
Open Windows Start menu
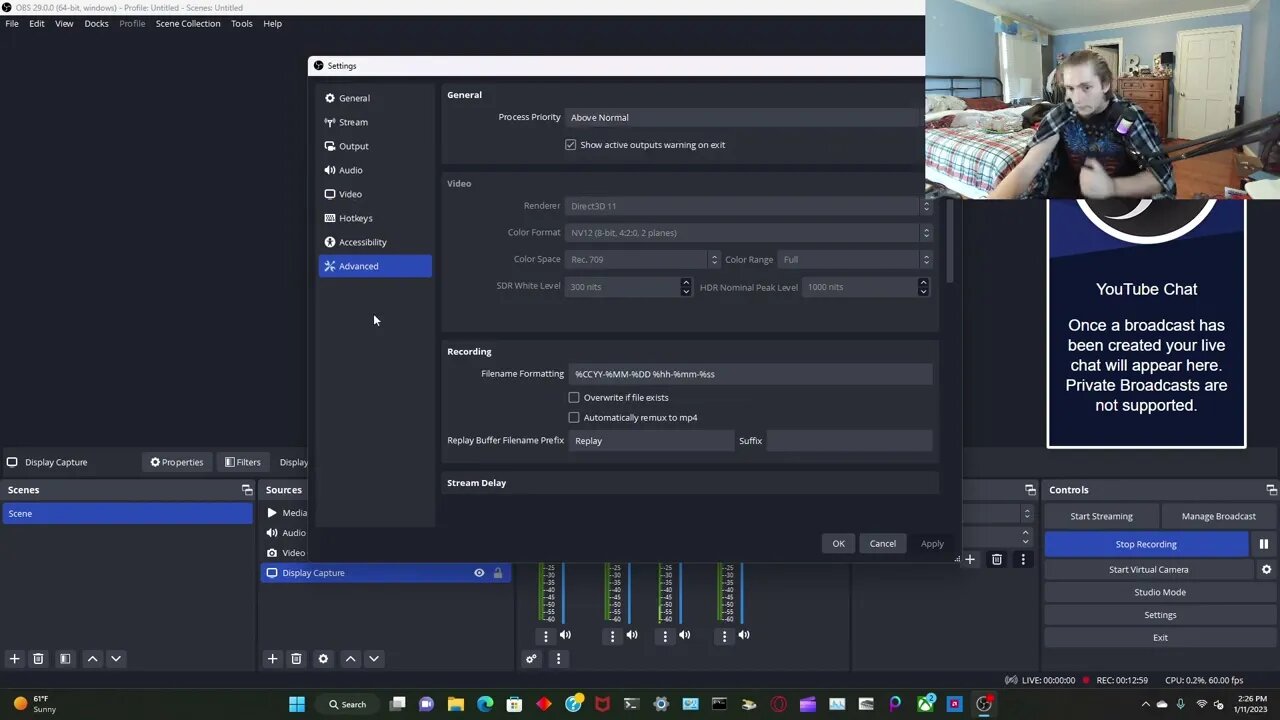point(297,704)
